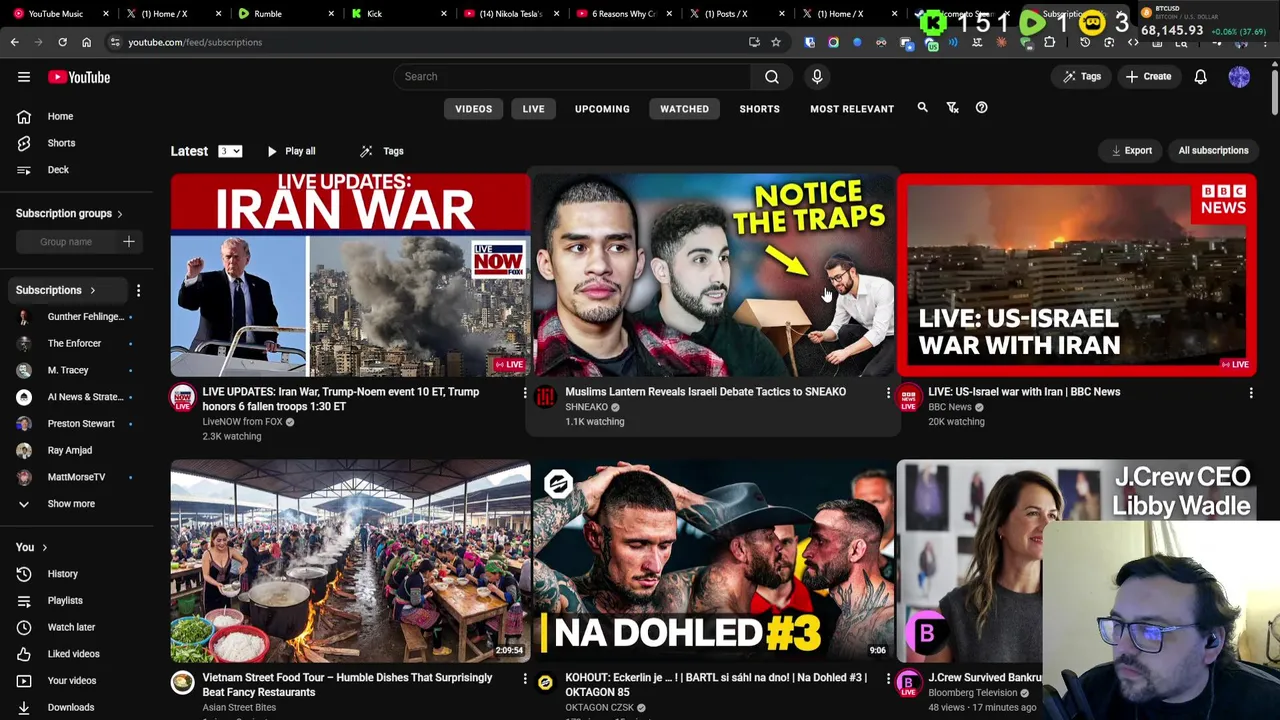Viewport: 1280px width, 720px height.
Task: Toggle the MOST RELEVANT filter
Action: (x=852, y=109)
